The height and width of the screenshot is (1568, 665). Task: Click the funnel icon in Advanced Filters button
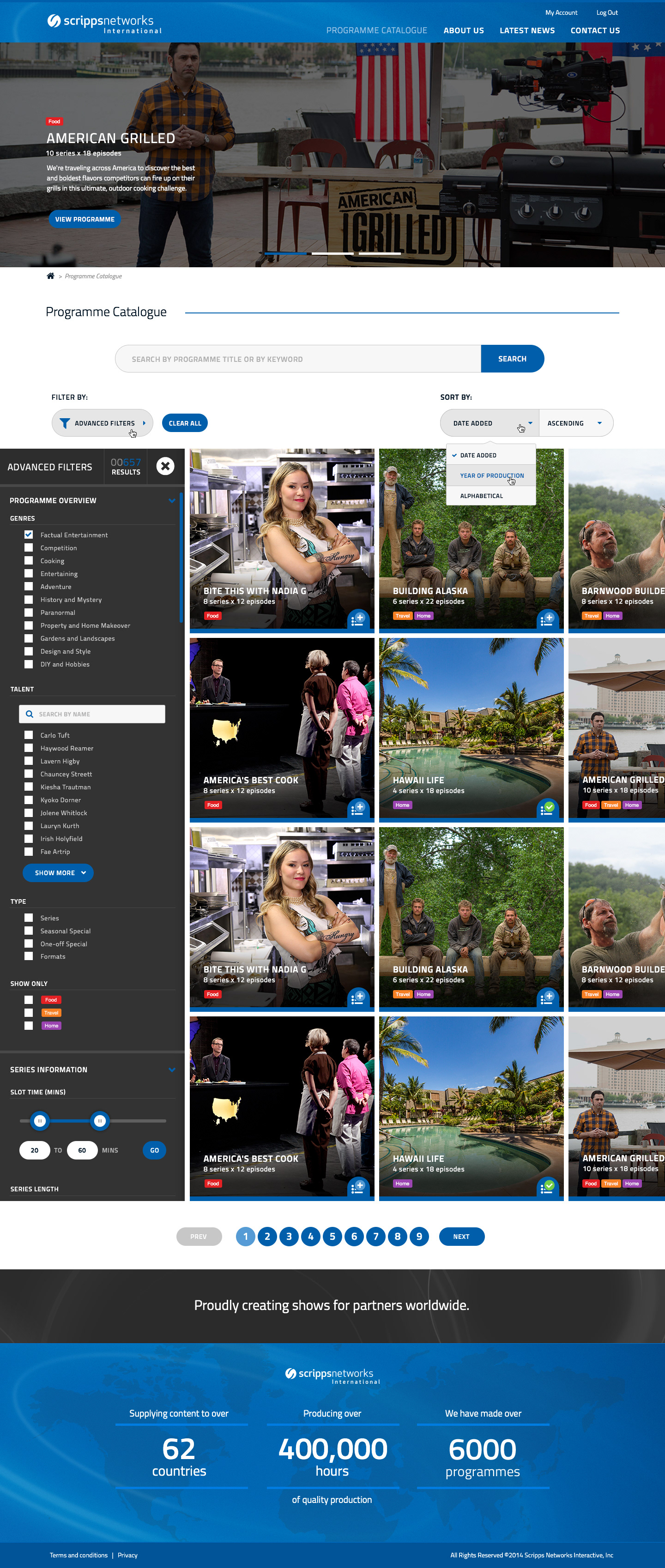[x=65, y=423]
